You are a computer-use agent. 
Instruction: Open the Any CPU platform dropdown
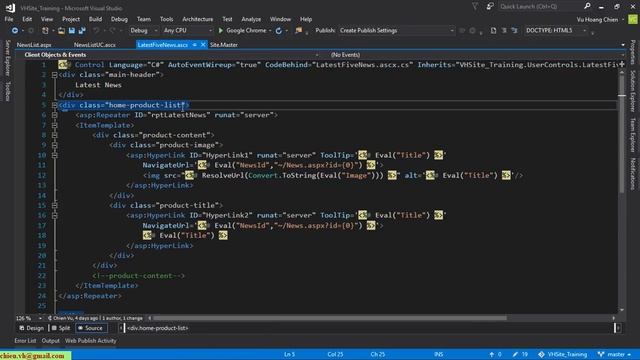point(187,31)
